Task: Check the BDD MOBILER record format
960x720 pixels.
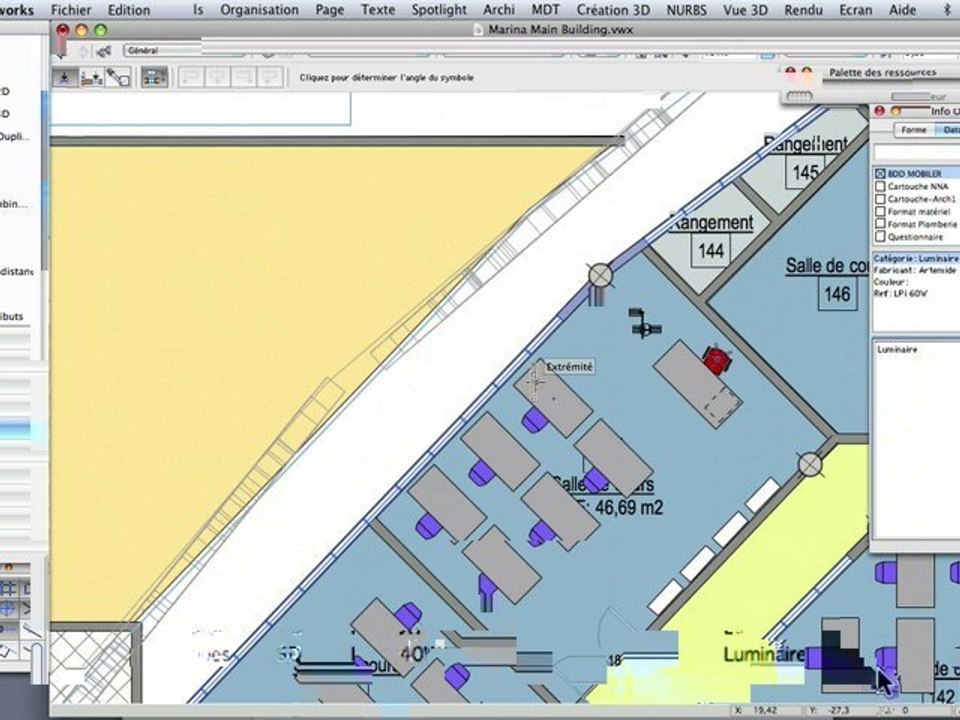Action: 880,174
